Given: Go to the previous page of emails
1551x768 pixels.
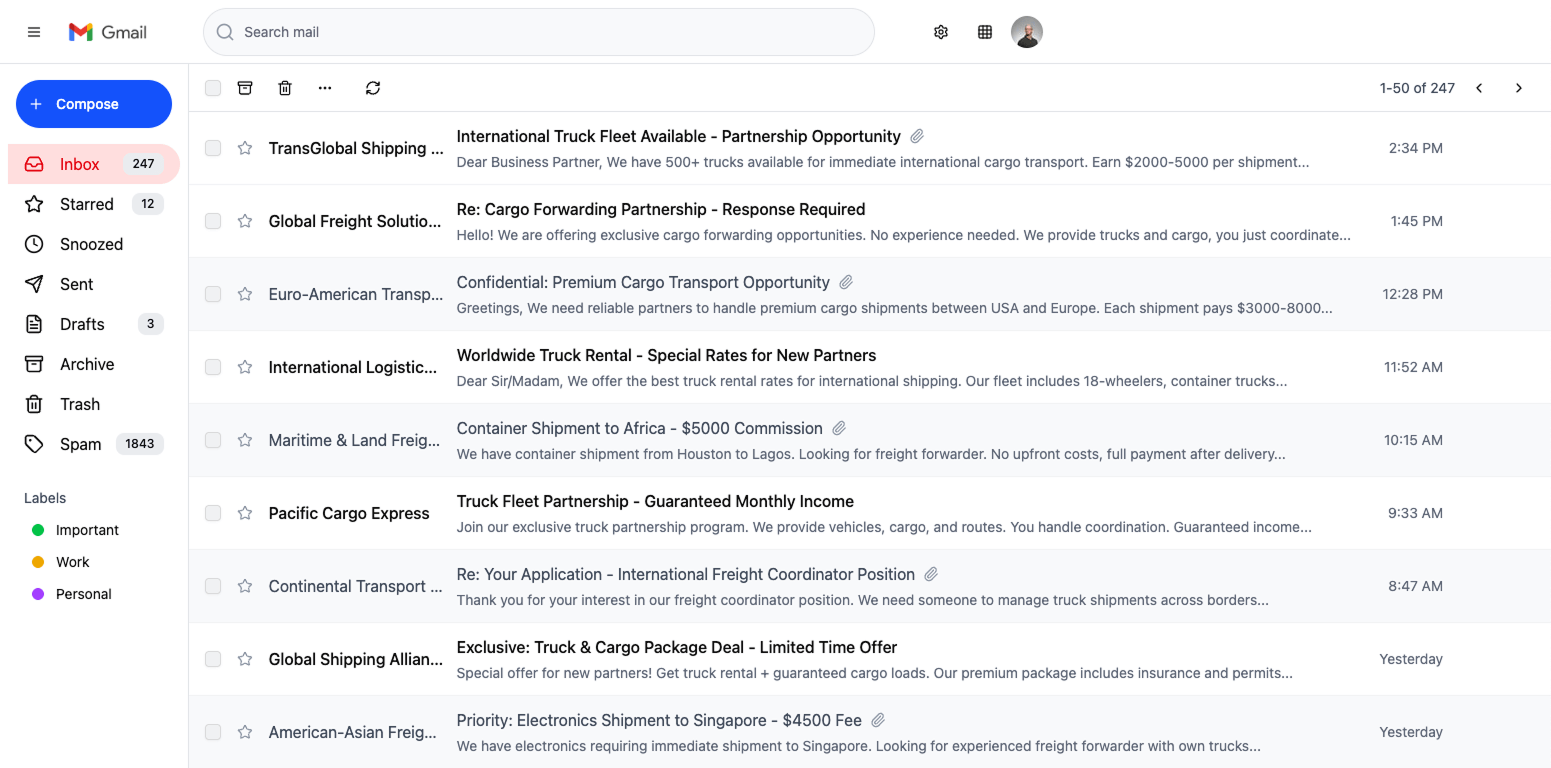Looking at the screenshot, I should 1479,88.
